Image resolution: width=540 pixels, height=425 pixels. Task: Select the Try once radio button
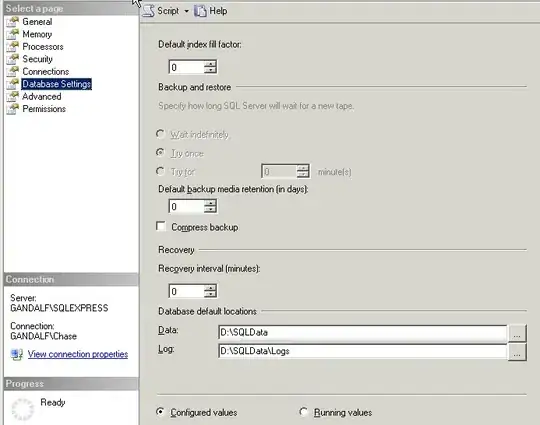pos(160,152)
